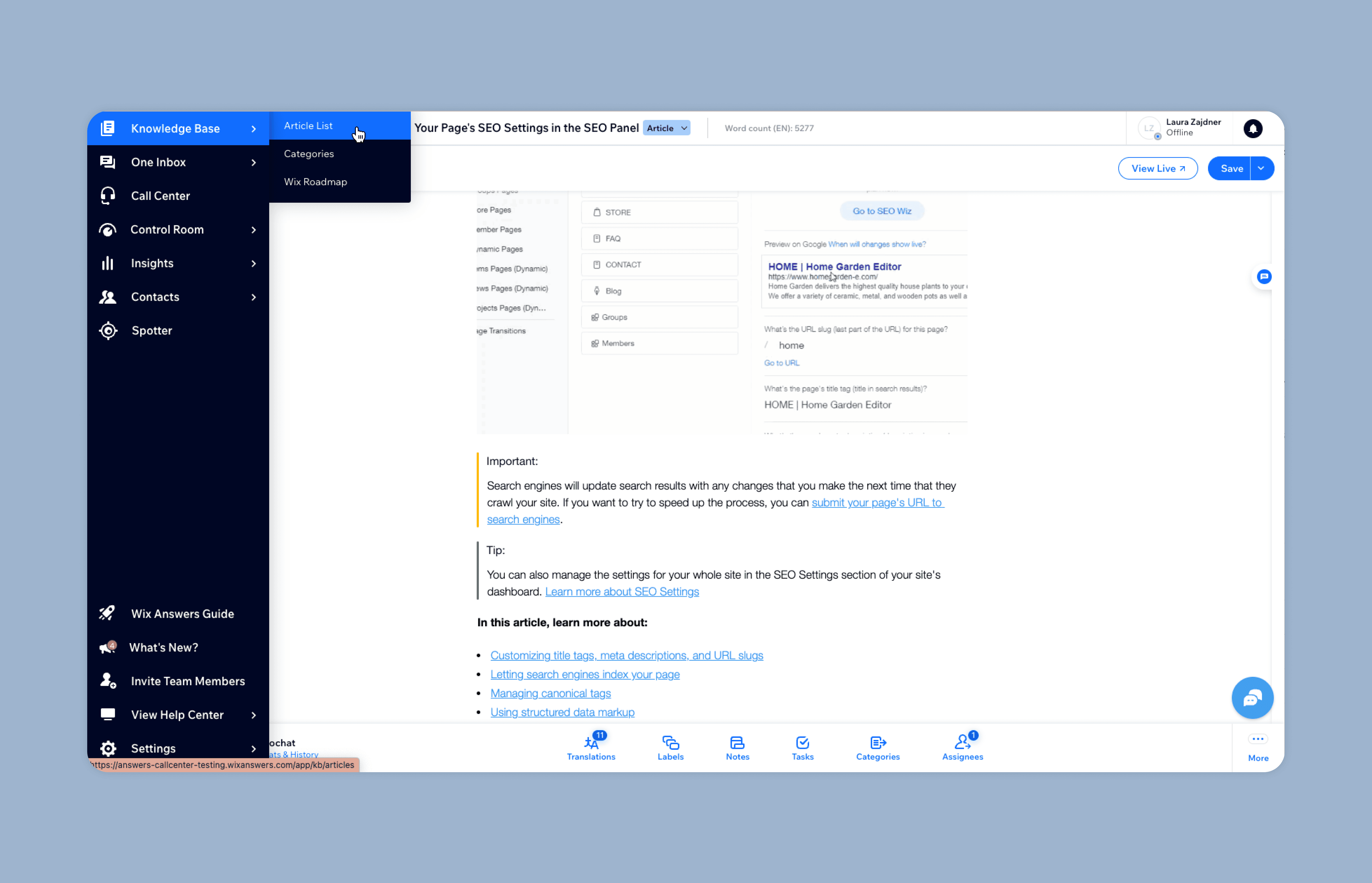This screenshot has height=883, width=1372.
Task: Open the Call Center headset item
Action: 108,196
